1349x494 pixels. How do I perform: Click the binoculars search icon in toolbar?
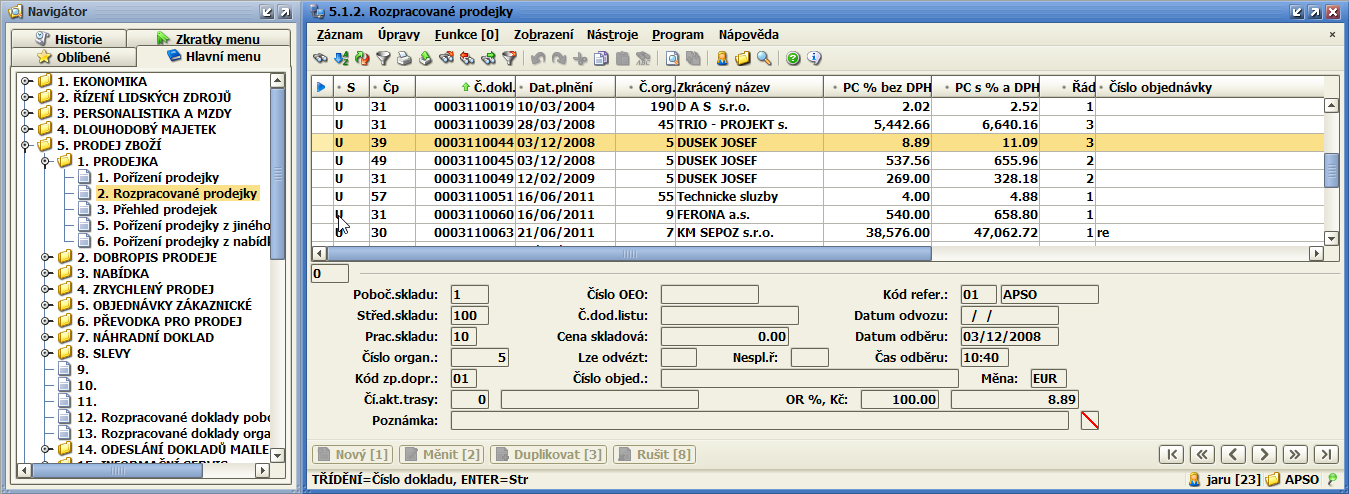(x=318, y=58)
